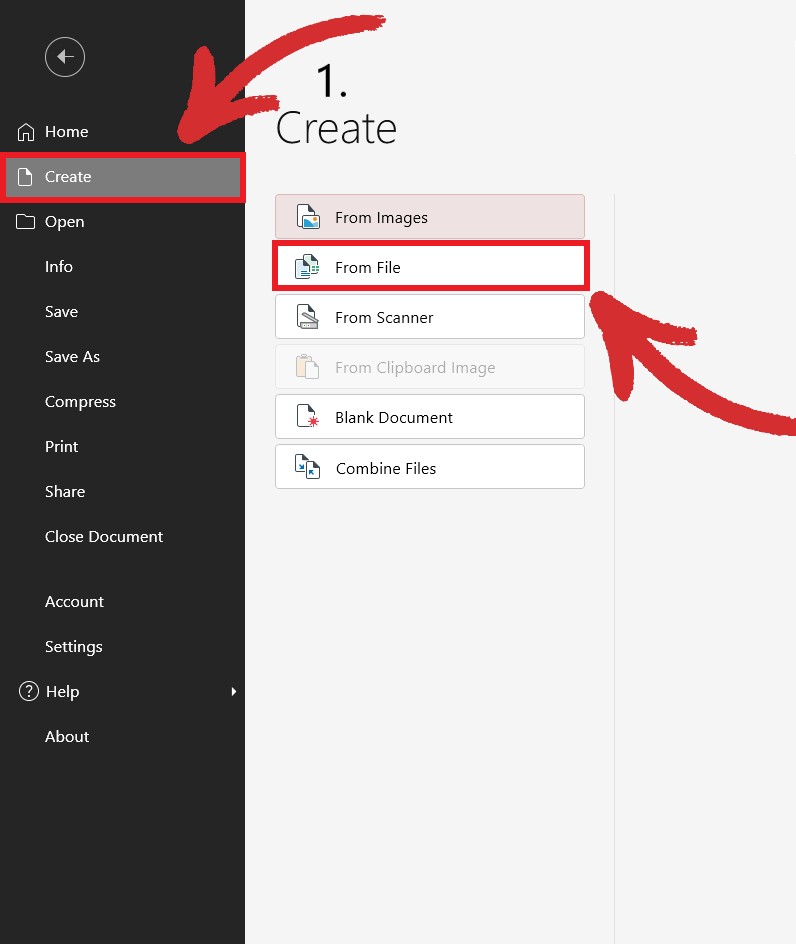Create PDF with From File button
Image resolution: width=796 pixels, height=944 pixels.
coord(430,267)
